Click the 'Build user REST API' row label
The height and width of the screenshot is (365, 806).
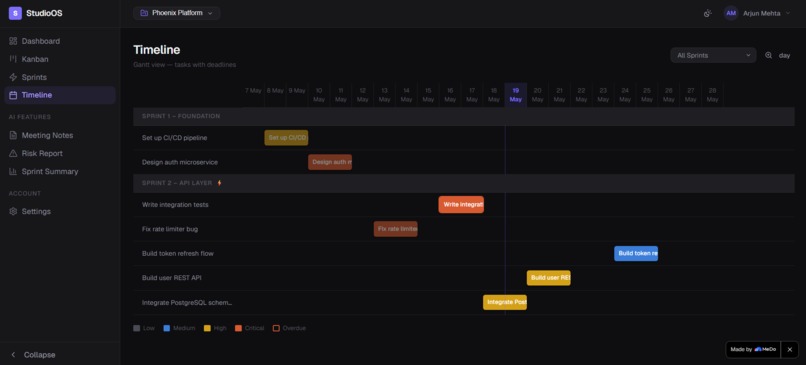[x=172, y=278]
